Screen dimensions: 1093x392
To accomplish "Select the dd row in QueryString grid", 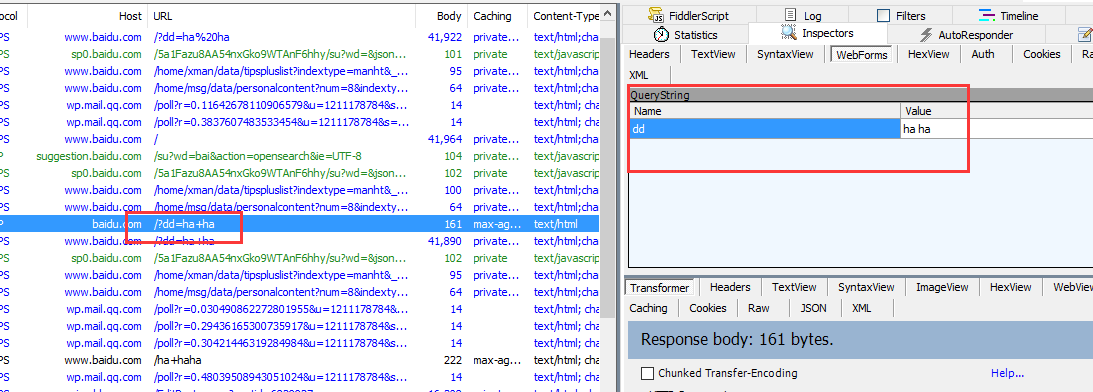I will 798,128.
